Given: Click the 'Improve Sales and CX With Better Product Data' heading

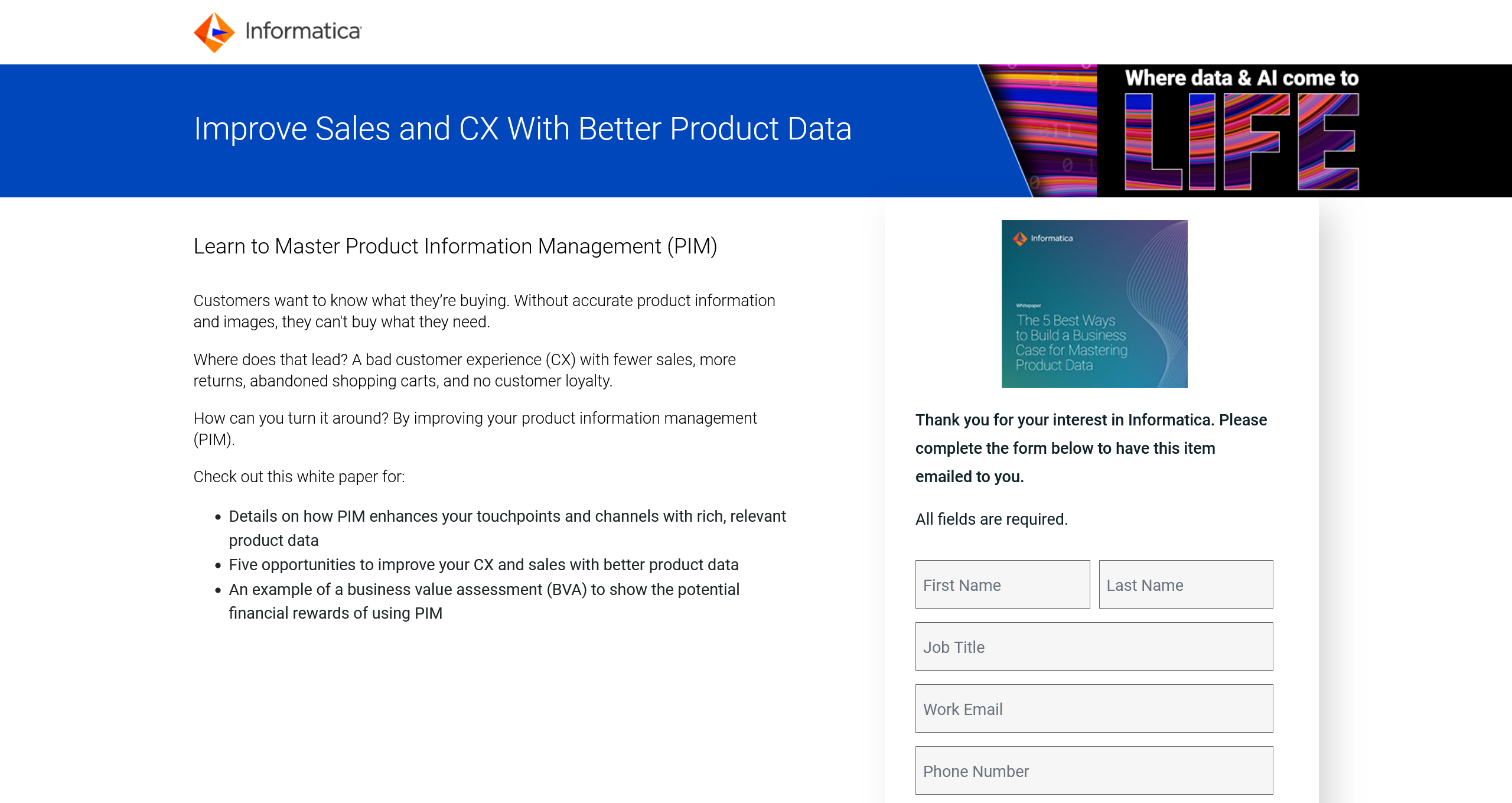Looking at the screenshot, I should (523, 129).
